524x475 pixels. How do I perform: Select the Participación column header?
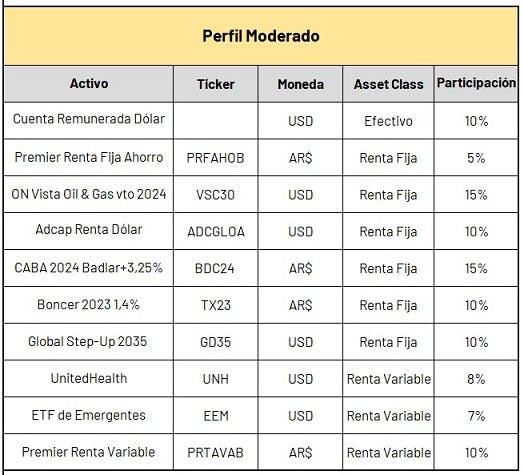(x=476, y=84)
